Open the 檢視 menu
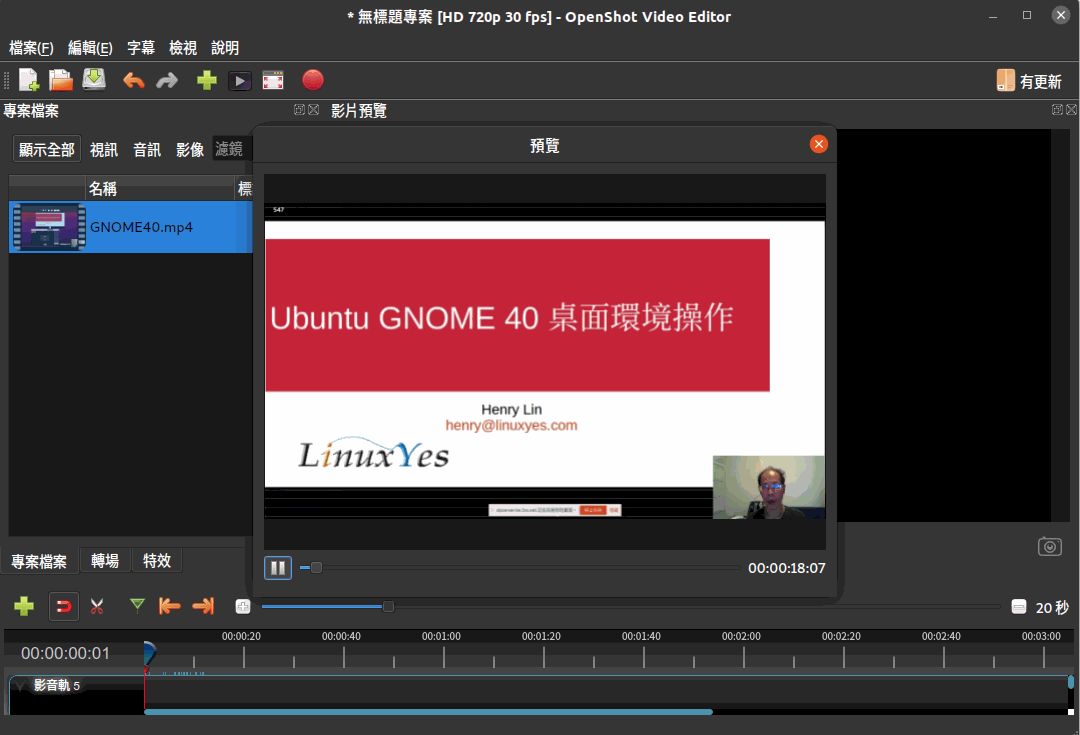 [183, 48]
